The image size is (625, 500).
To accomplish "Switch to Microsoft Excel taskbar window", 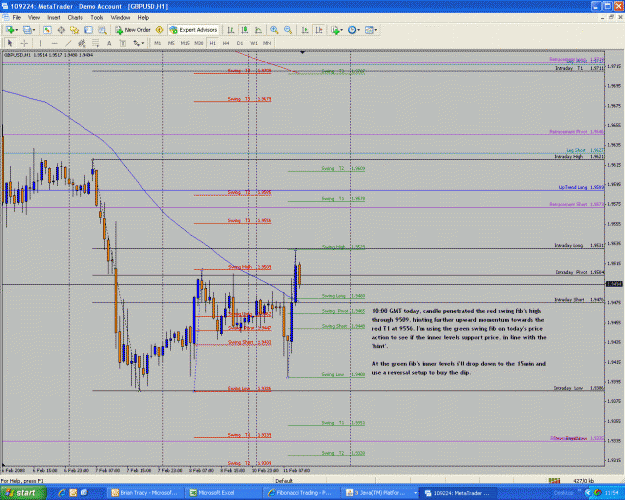I will coord(224,493).
